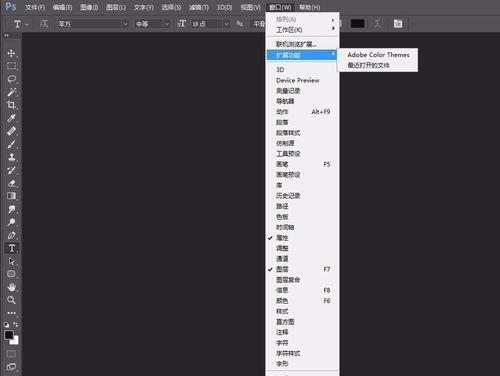Select the Horizontal Type tool in toolbar
The image size is (500, 376).
coord(11,248)
